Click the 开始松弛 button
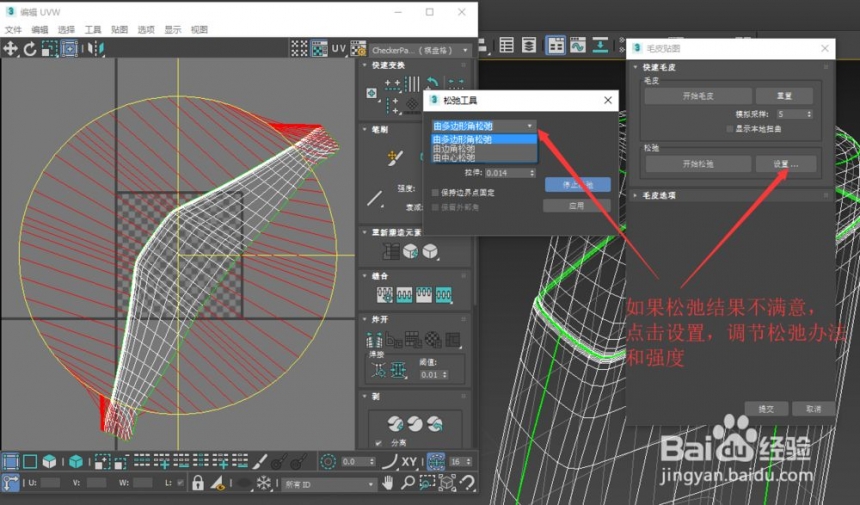Image resolution: width=860 pixels, height=505 pixels. click(x=698, y=164)
